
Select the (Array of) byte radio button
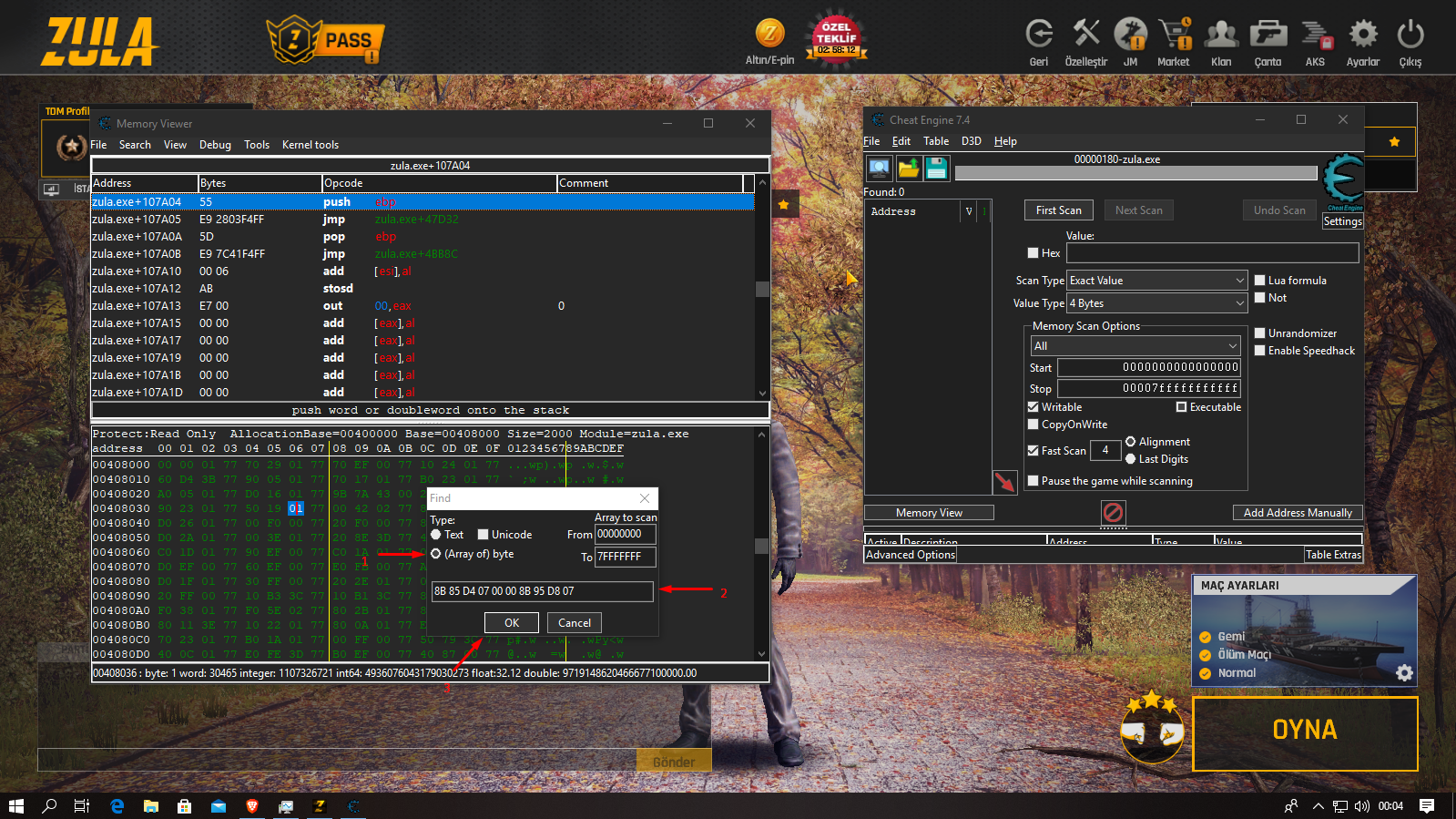click(436, 554)
